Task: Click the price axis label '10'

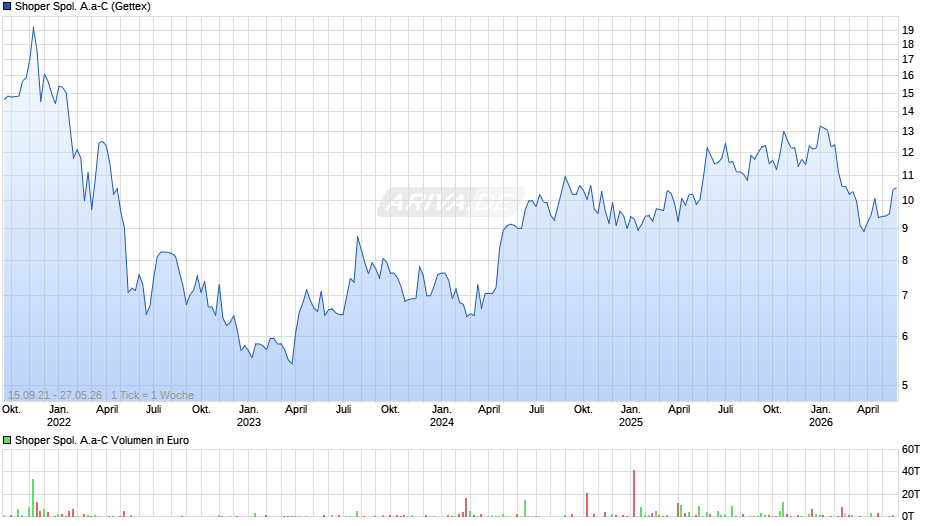Action: coord(908,200)
